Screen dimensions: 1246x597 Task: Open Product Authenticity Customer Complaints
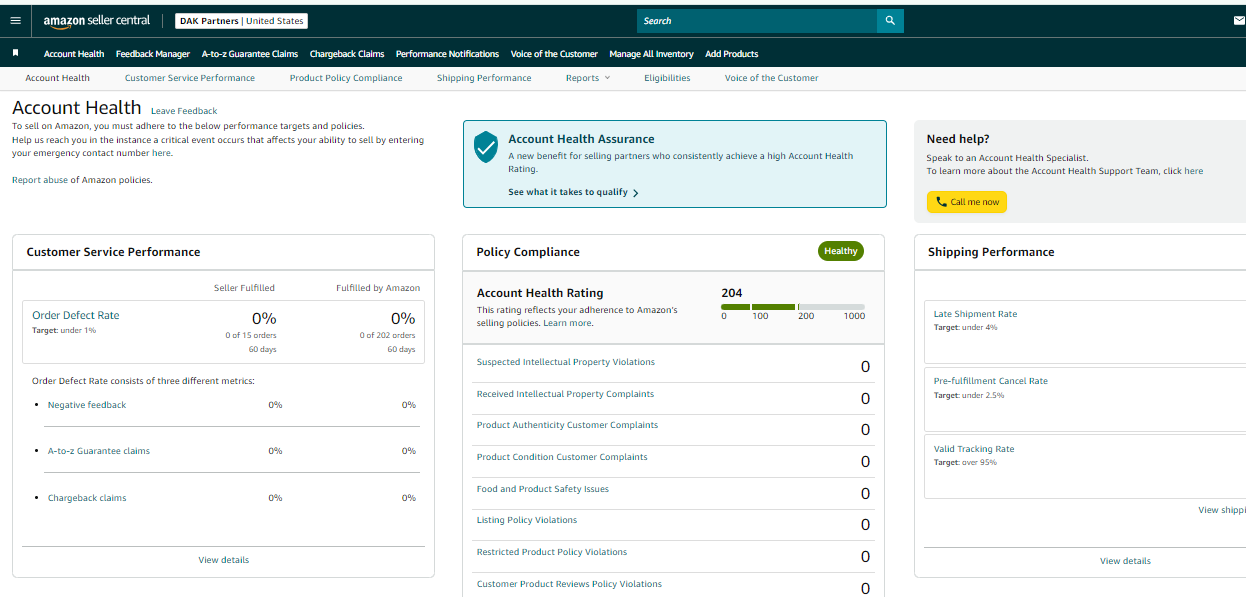click(567, 425)
